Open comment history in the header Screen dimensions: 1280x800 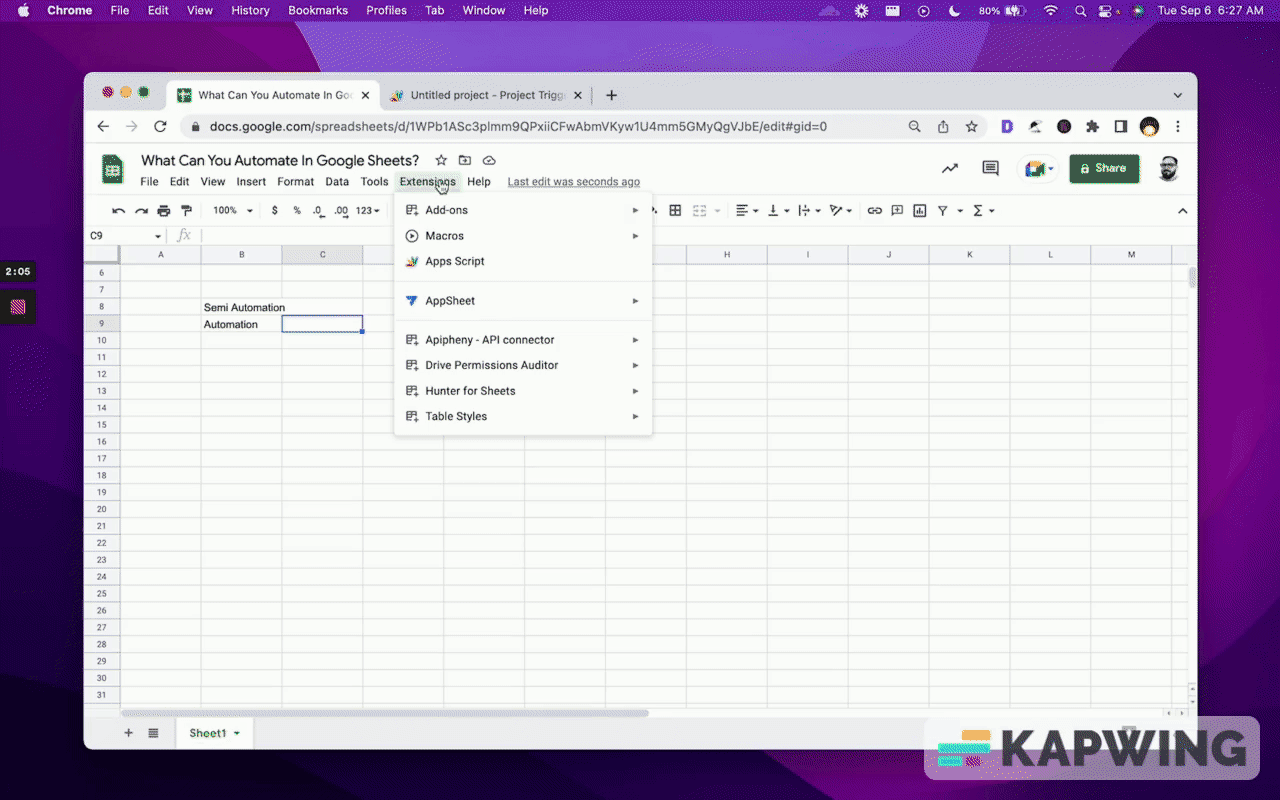pos(990,168)
